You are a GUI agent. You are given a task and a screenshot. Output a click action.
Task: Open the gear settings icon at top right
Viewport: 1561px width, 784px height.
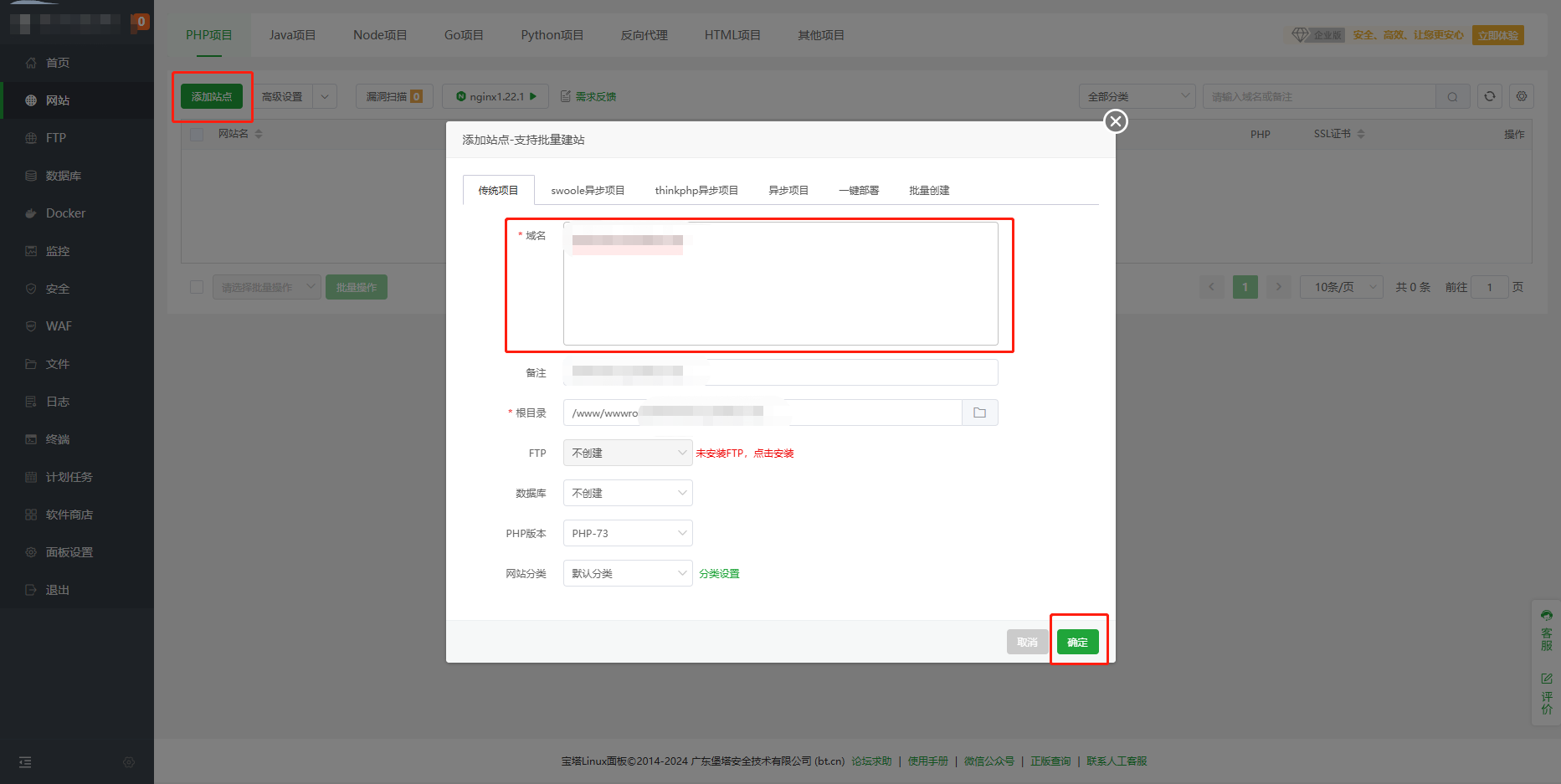coord(1521,96)
